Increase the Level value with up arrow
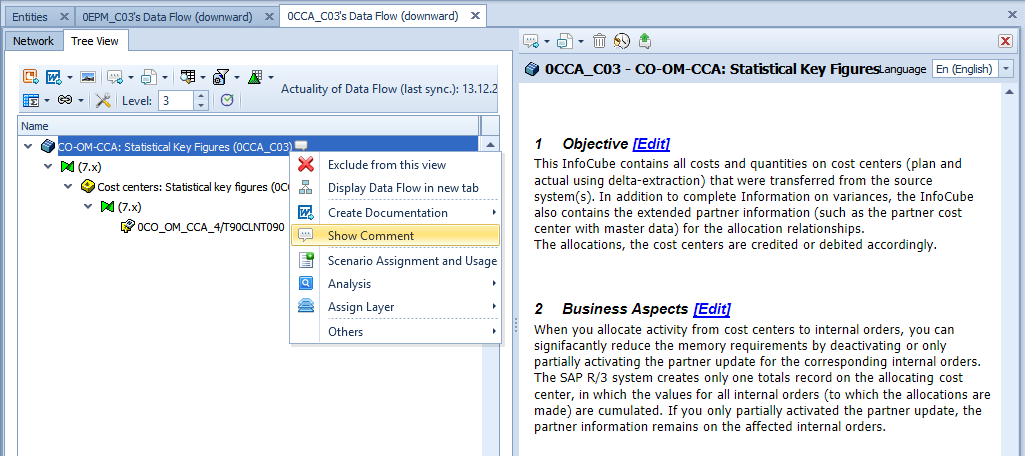This screenshot has width=1025, height=456. pyautogui.click(x=201, y=95)
